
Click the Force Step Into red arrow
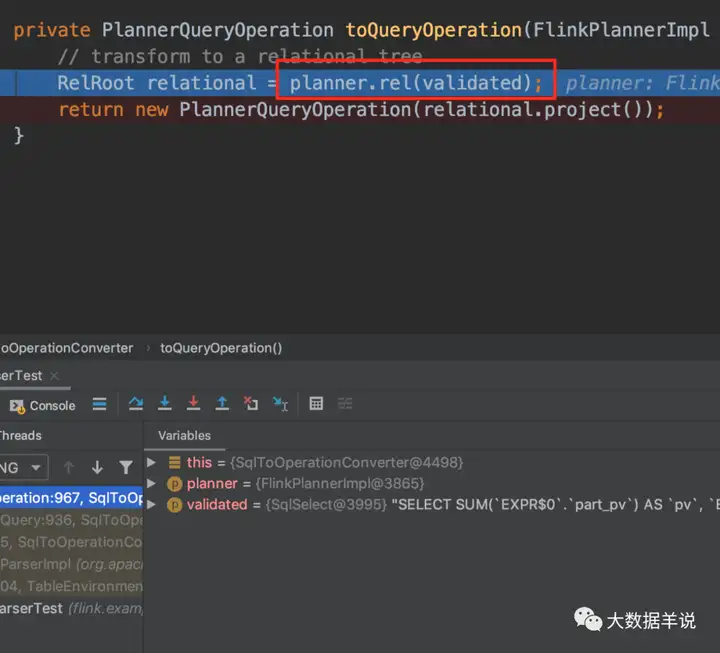click(x=193, y=404)
